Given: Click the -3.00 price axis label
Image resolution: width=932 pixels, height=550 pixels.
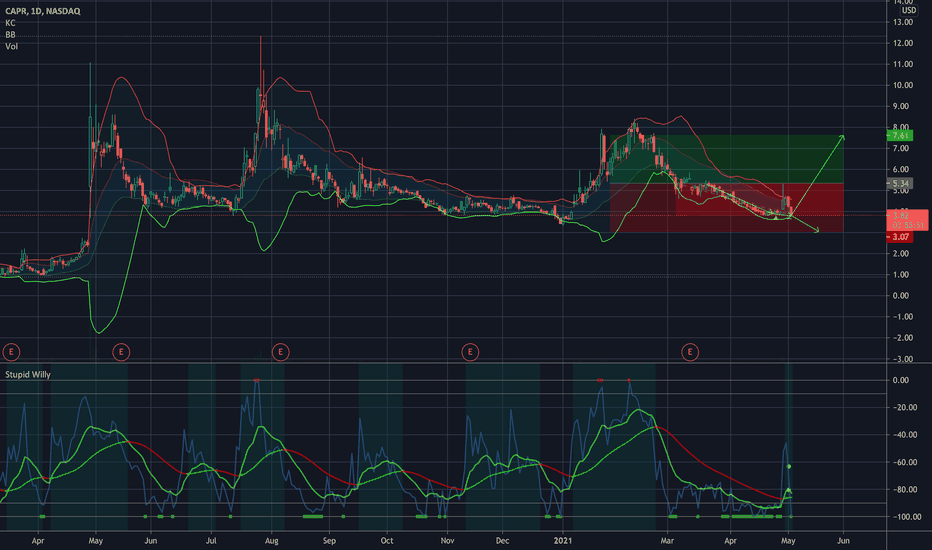Looking at the screenshot, I should click(x=902, y=359).
